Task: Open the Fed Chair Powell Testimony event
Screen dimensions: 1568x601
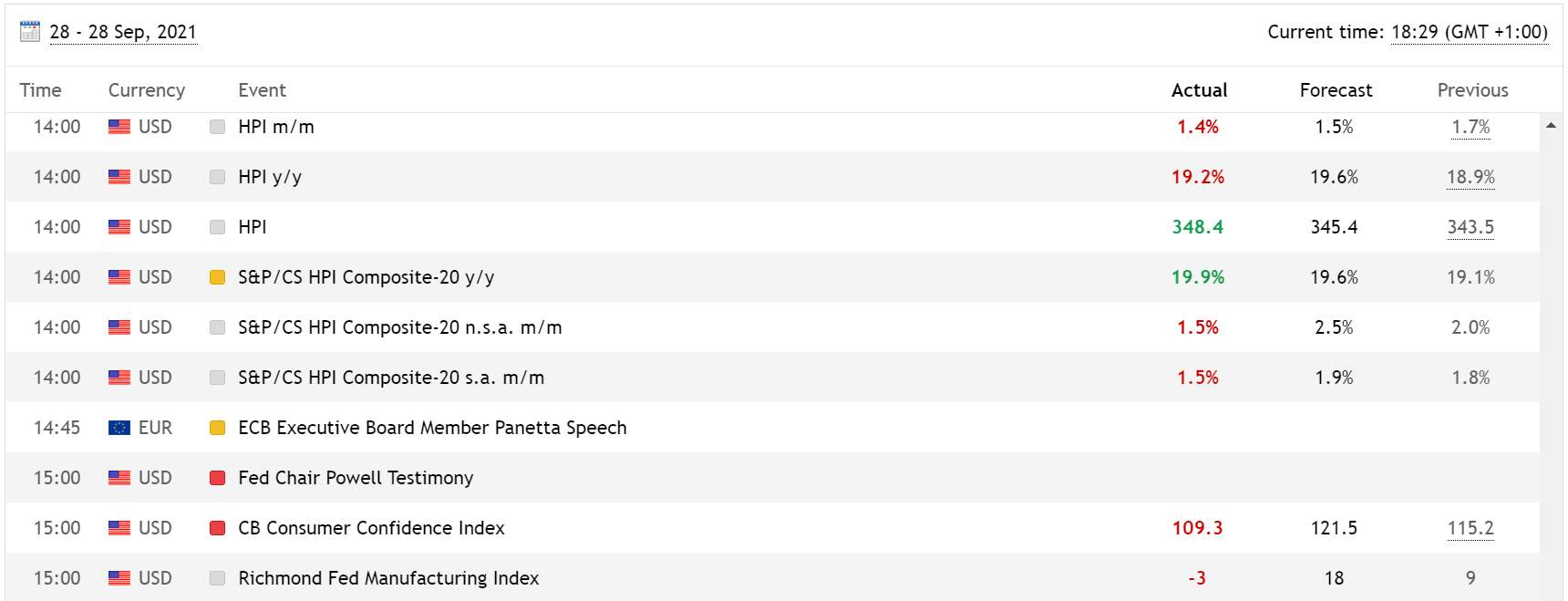Action: click(x=356, y=478)
